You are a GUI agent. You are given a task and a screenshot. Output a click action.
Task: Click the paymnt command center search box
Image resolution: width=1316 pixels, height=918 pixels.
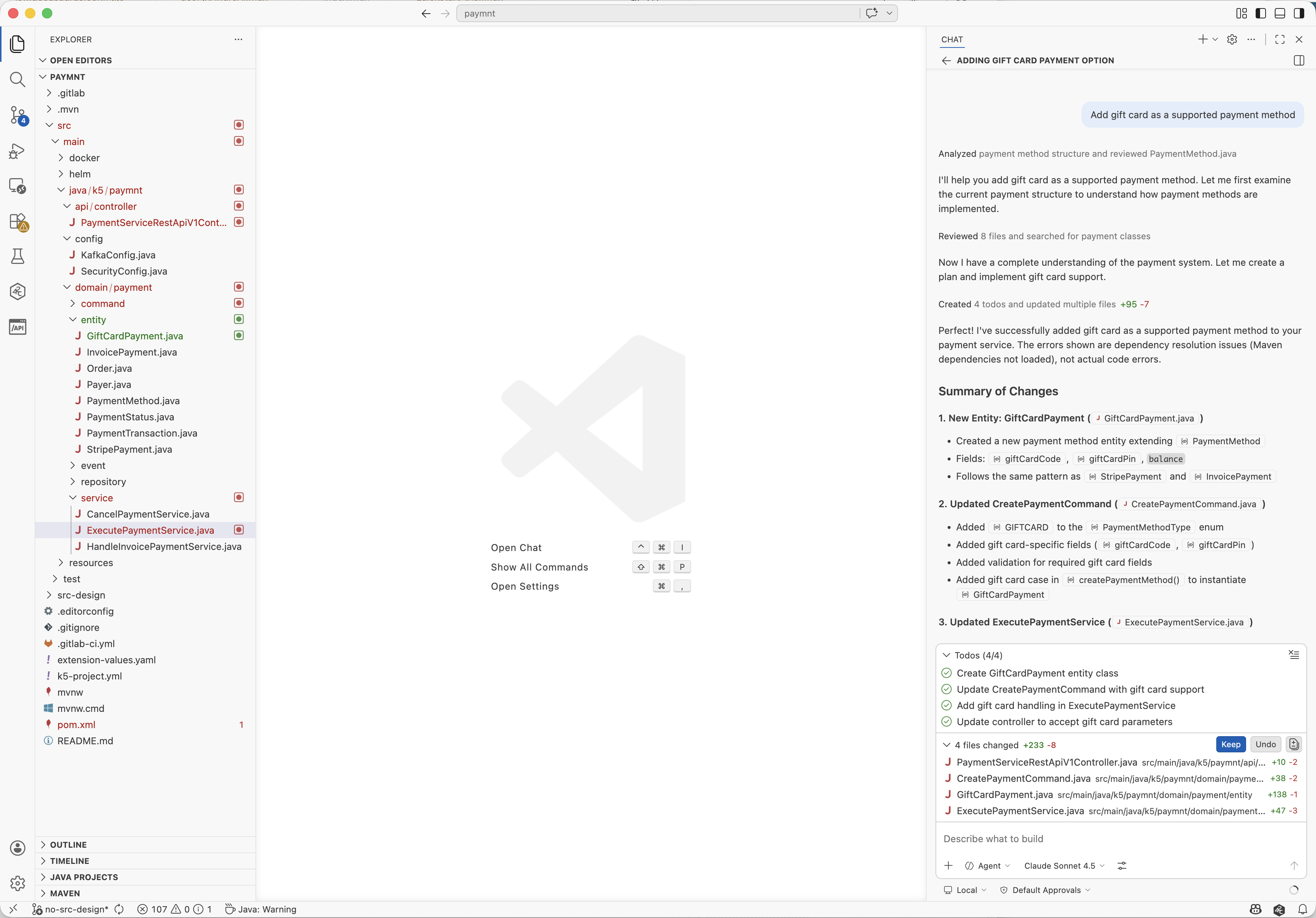(x=657, y=13)
